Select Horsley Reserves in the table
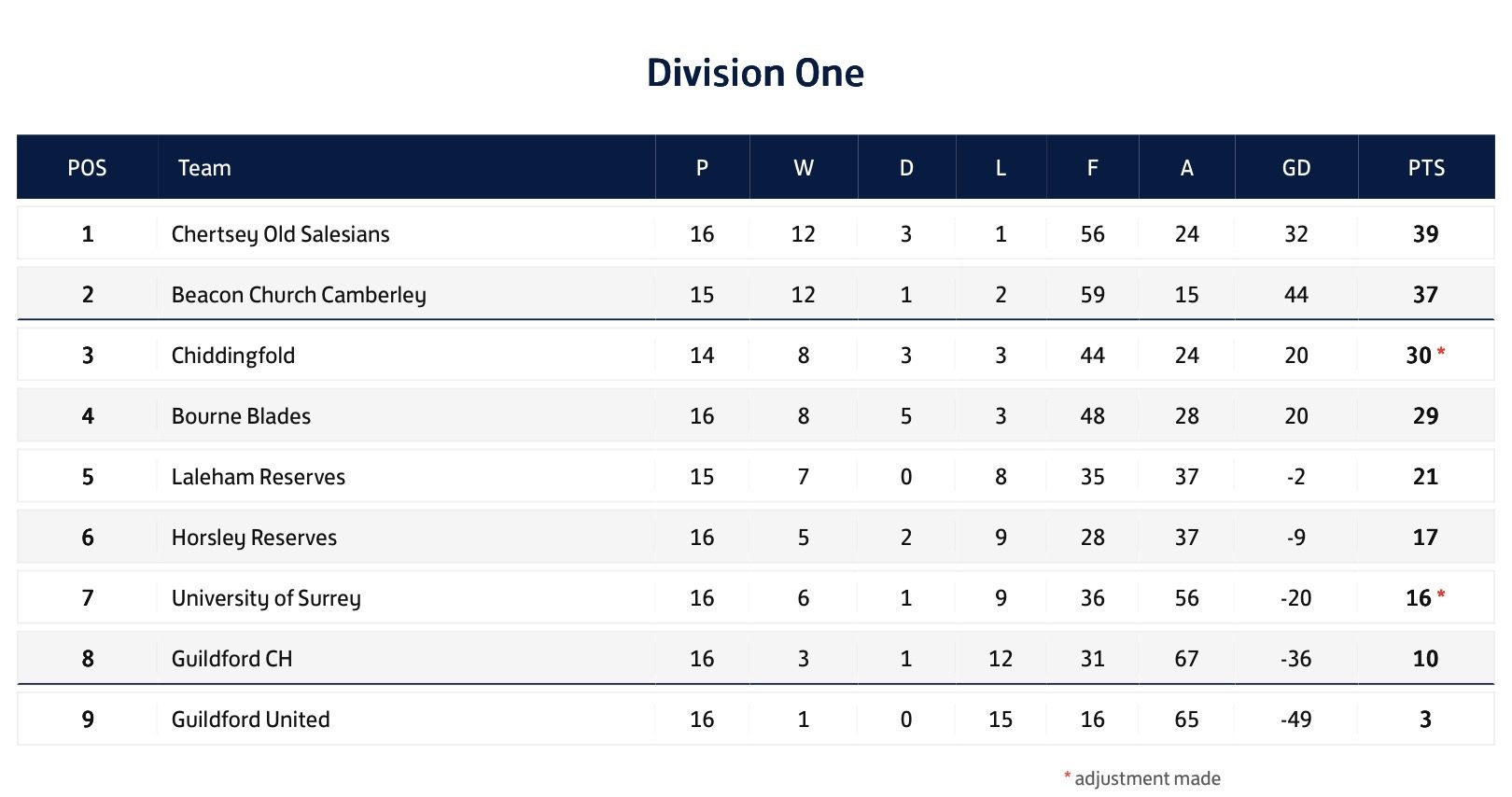This screenshot has height=797, width=1512. [x=254, y=538]
